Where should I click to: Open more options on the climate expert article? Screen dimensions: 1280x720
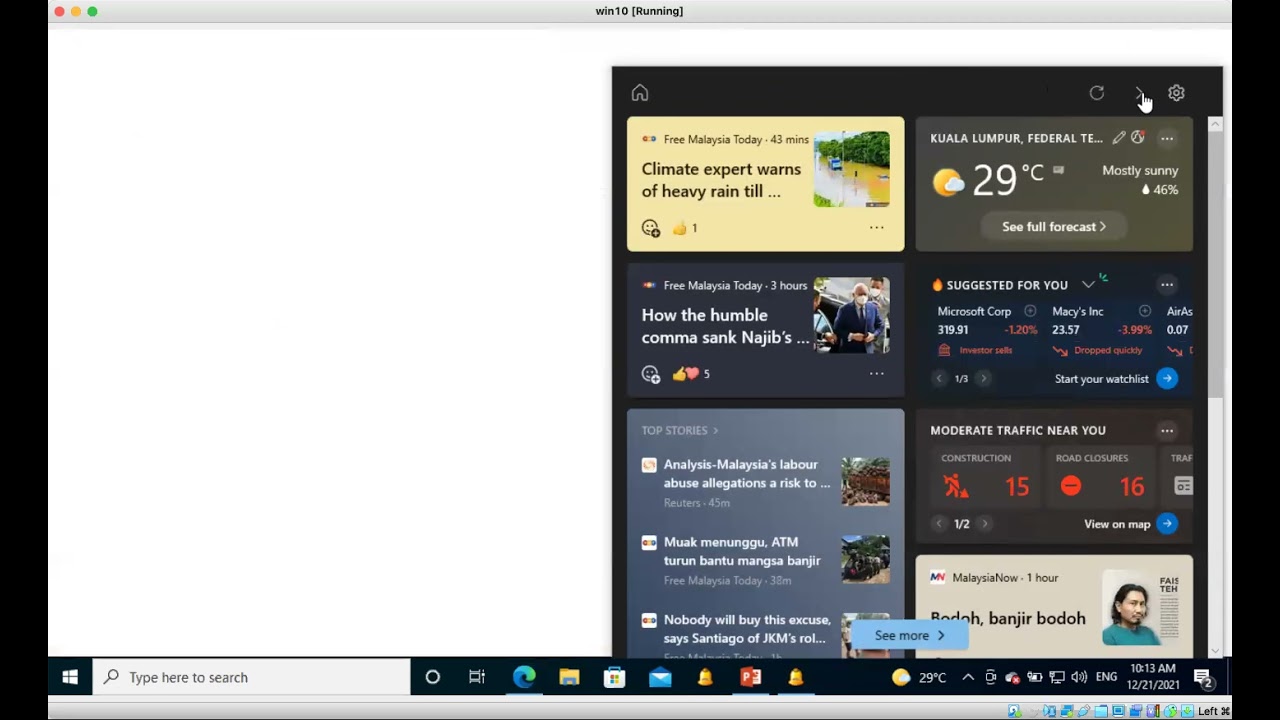[x=877, y=228]
